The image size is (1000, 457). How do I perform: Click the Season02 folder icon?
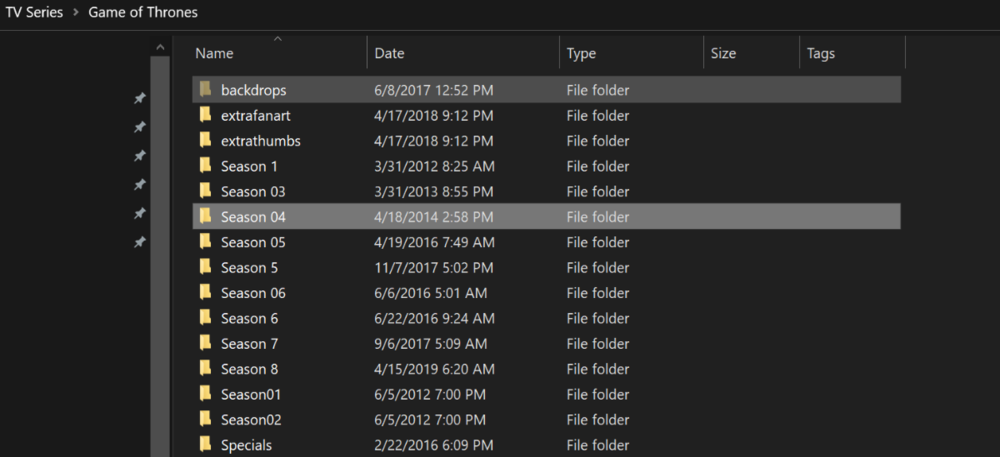click(205, 420)
